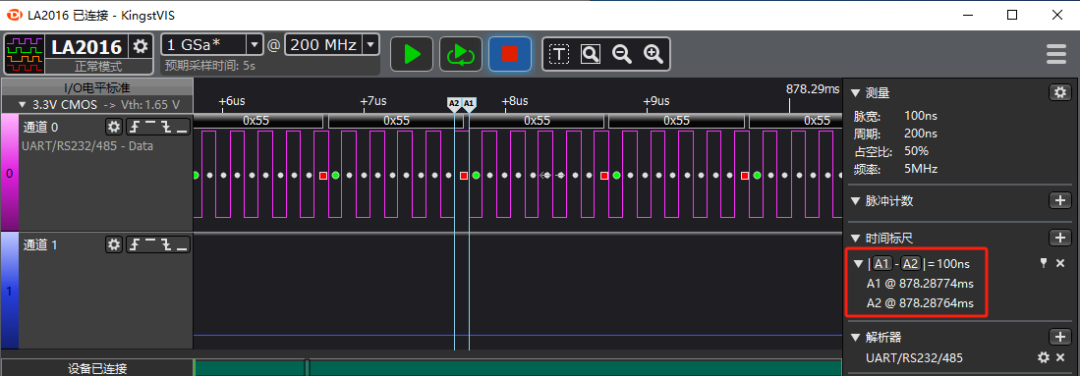
Task: Start repeated loop sampling
Action: pos(460,54)
